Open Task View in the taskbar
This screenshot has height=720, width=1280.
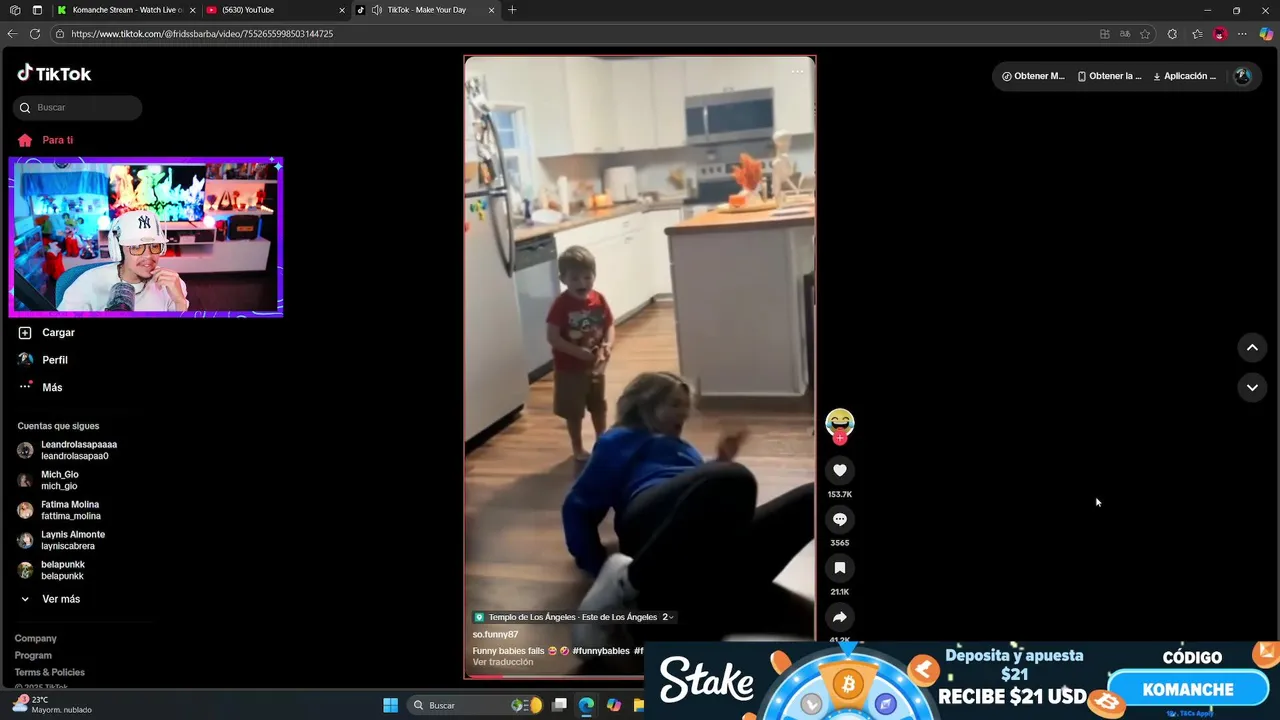(560, 705)
